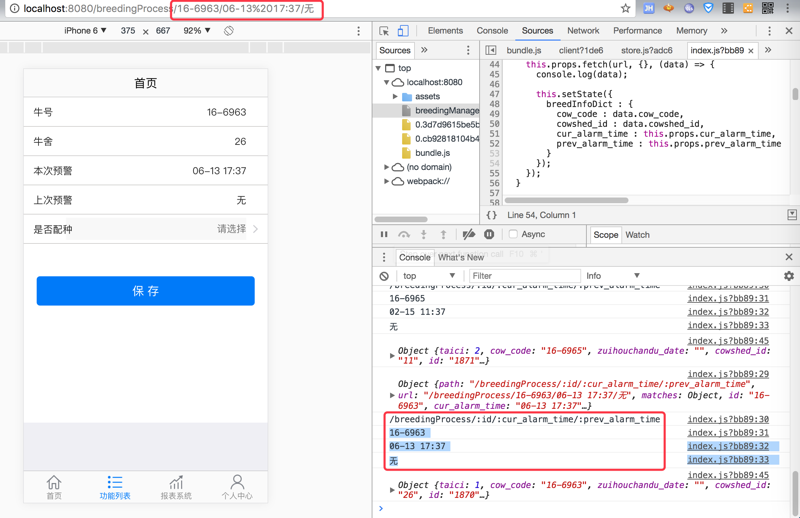
Task: Toggle the Sources navigator sidebar icon
Action: (x=491, y=50)
